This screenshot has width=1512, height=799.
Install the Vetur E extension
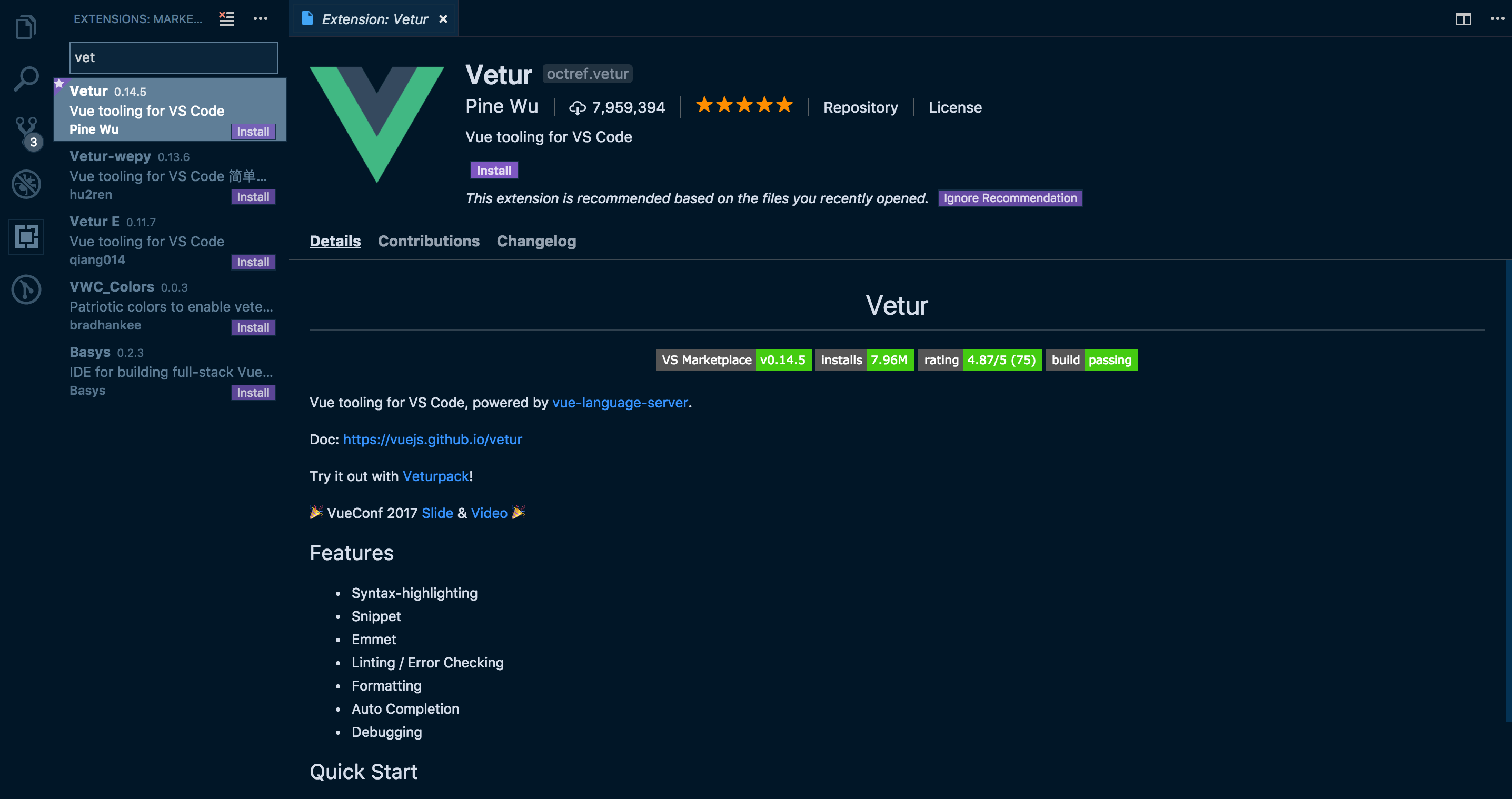coord(253,262)
